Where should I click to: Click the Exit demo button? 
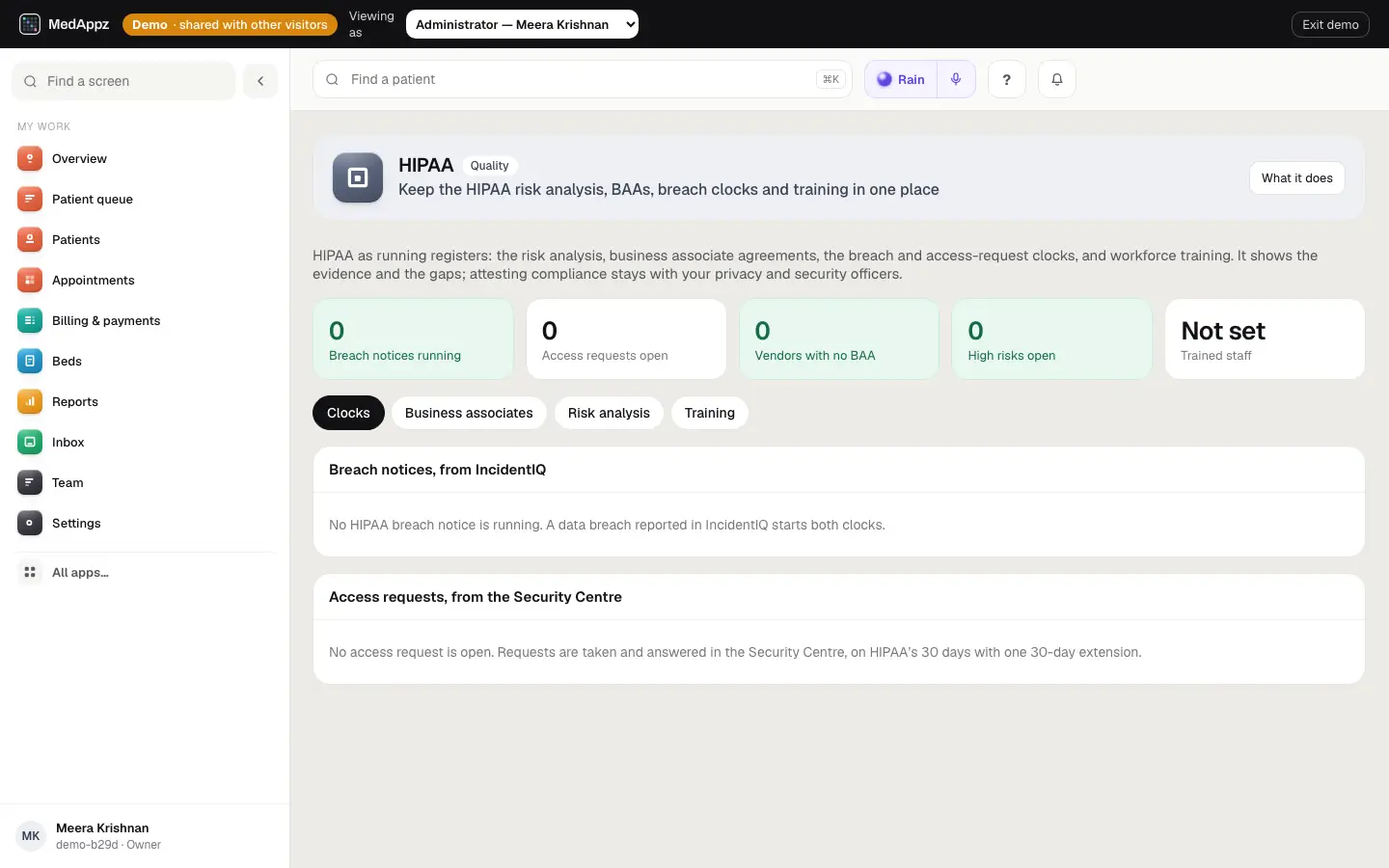pos(1330,24)
